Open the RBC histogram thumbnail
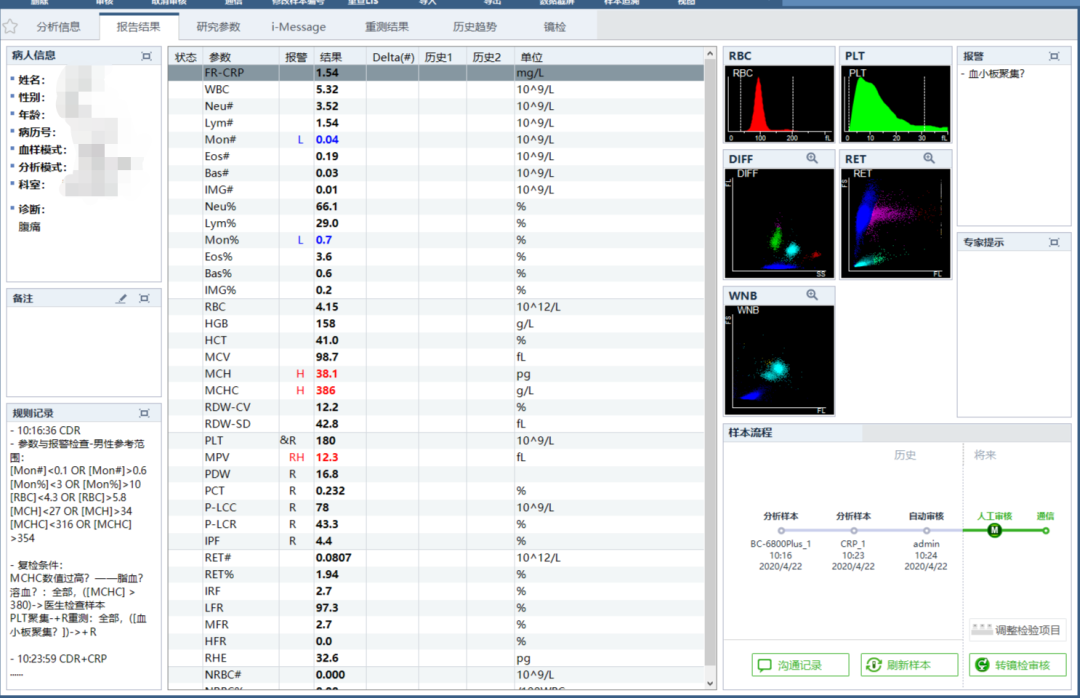Image resolution: width=1080 pixels, height=698 pixels. pyautogui.click(x=779, y=104)
